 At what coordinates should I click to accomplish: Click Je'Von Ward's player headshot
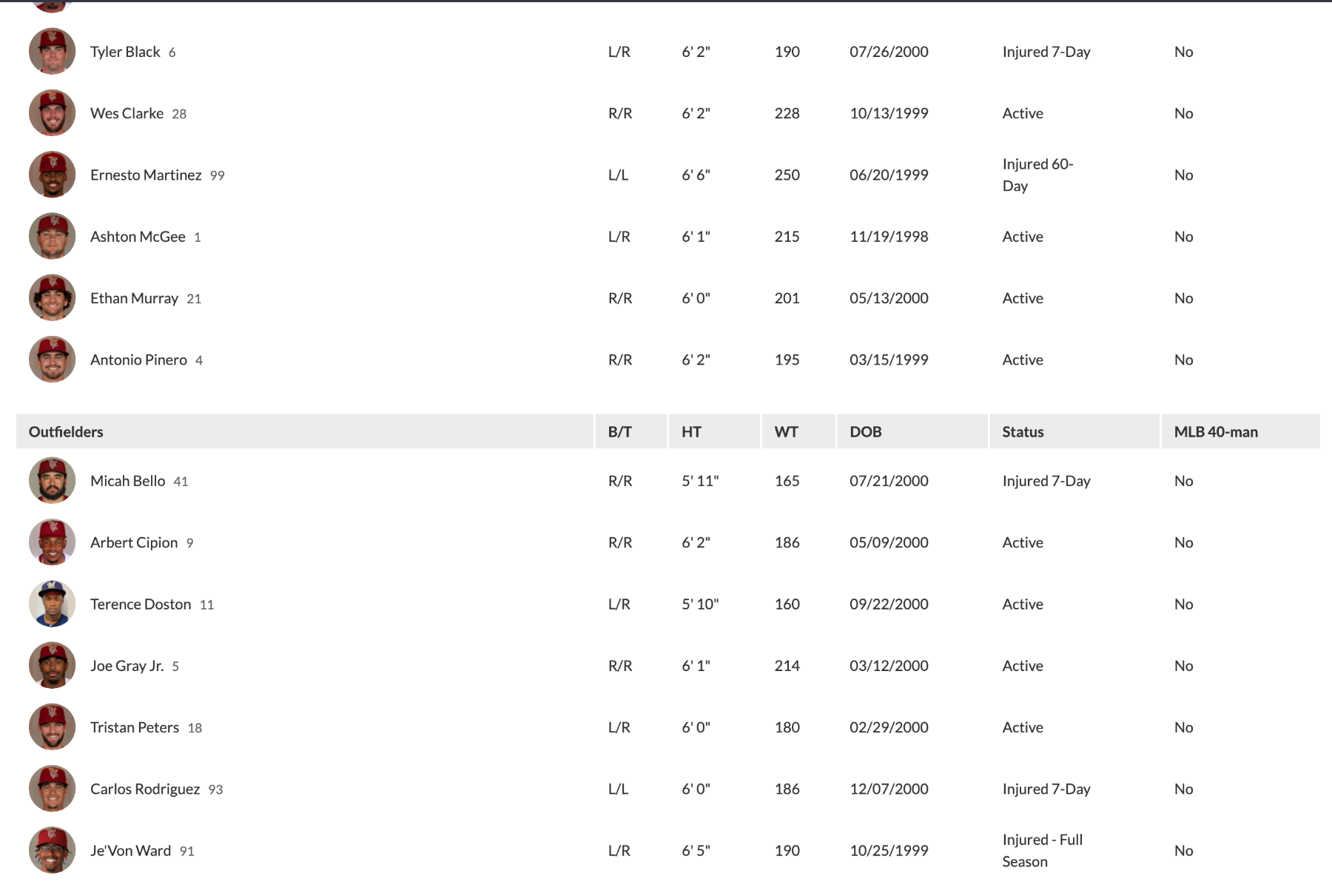[x=52, y=850]
